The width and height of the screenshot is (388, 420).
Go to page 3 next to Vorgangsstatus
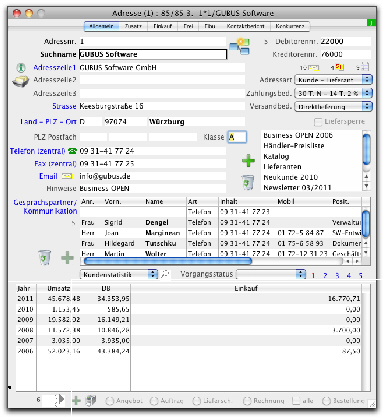337,276
